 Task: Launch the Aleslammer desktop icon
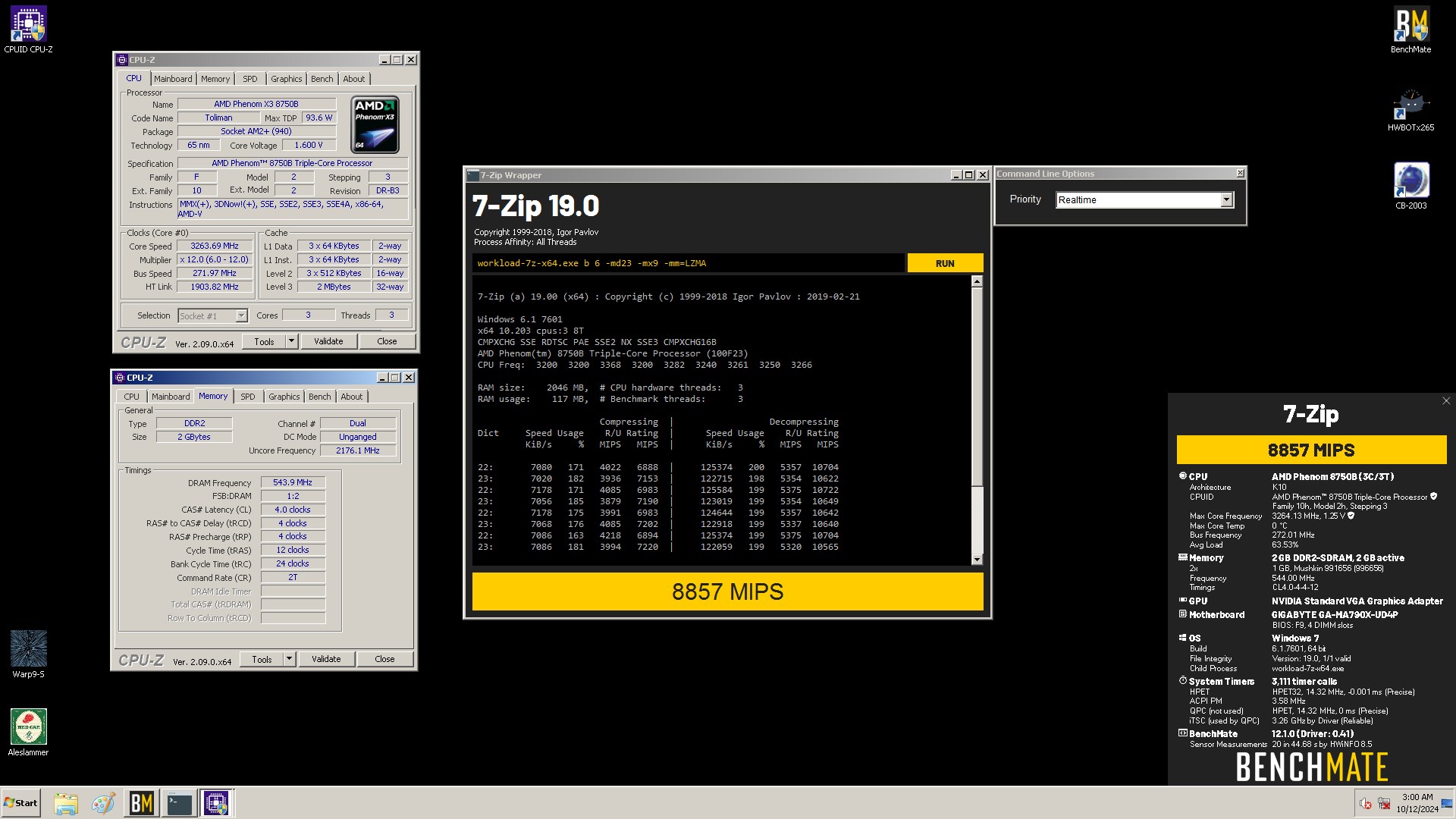(28, 732)
